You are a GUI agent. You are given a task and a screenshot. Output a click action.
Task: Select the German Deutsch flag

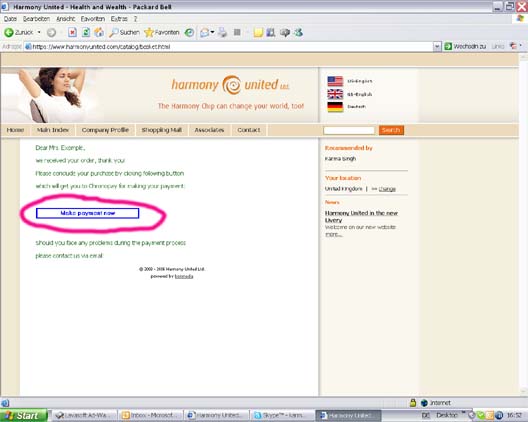point(335,107)
